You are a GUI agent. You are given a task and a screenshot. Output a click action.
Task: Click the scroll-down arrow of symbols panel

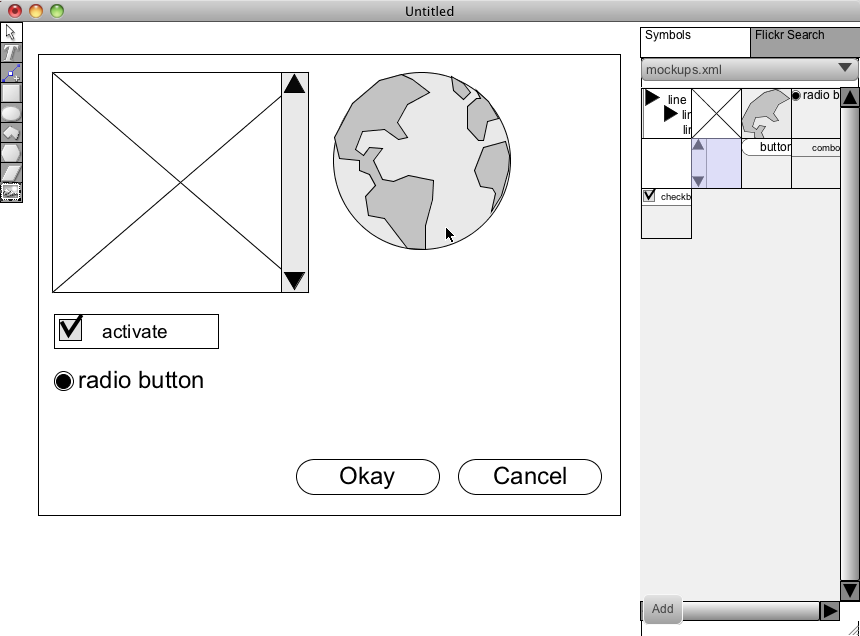click(x=850, y=590)
